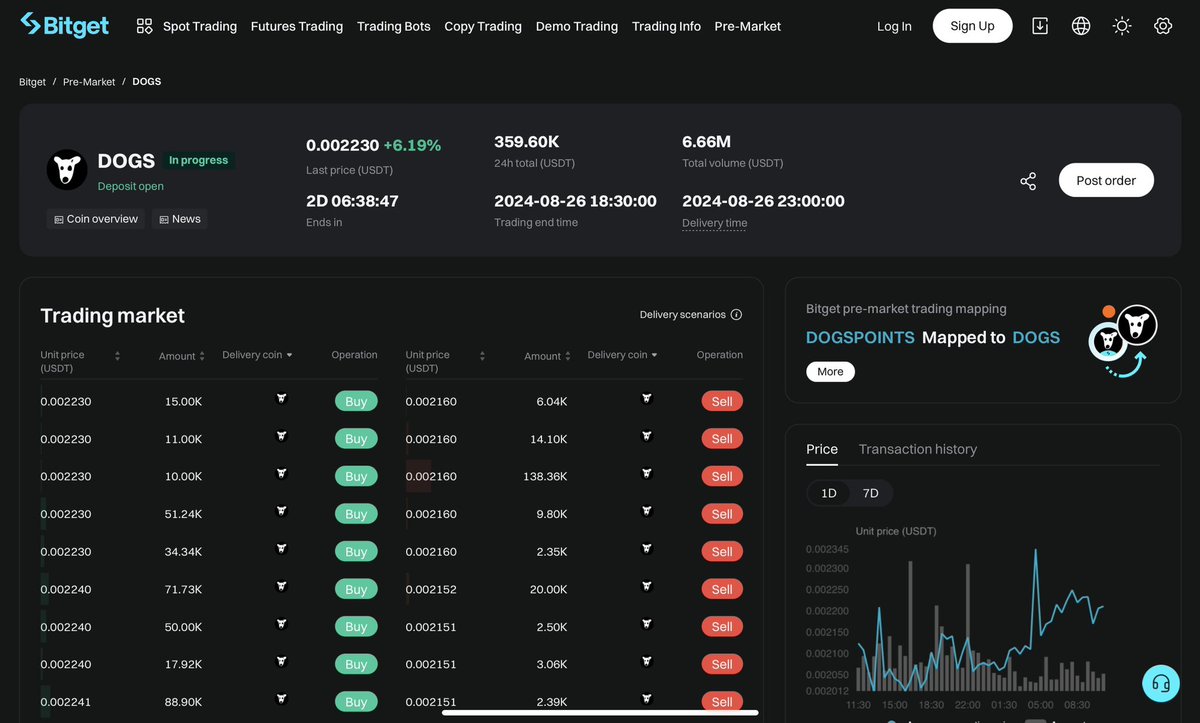Buy the 51.24K order

pyautogui.click(x=356, y=514)
